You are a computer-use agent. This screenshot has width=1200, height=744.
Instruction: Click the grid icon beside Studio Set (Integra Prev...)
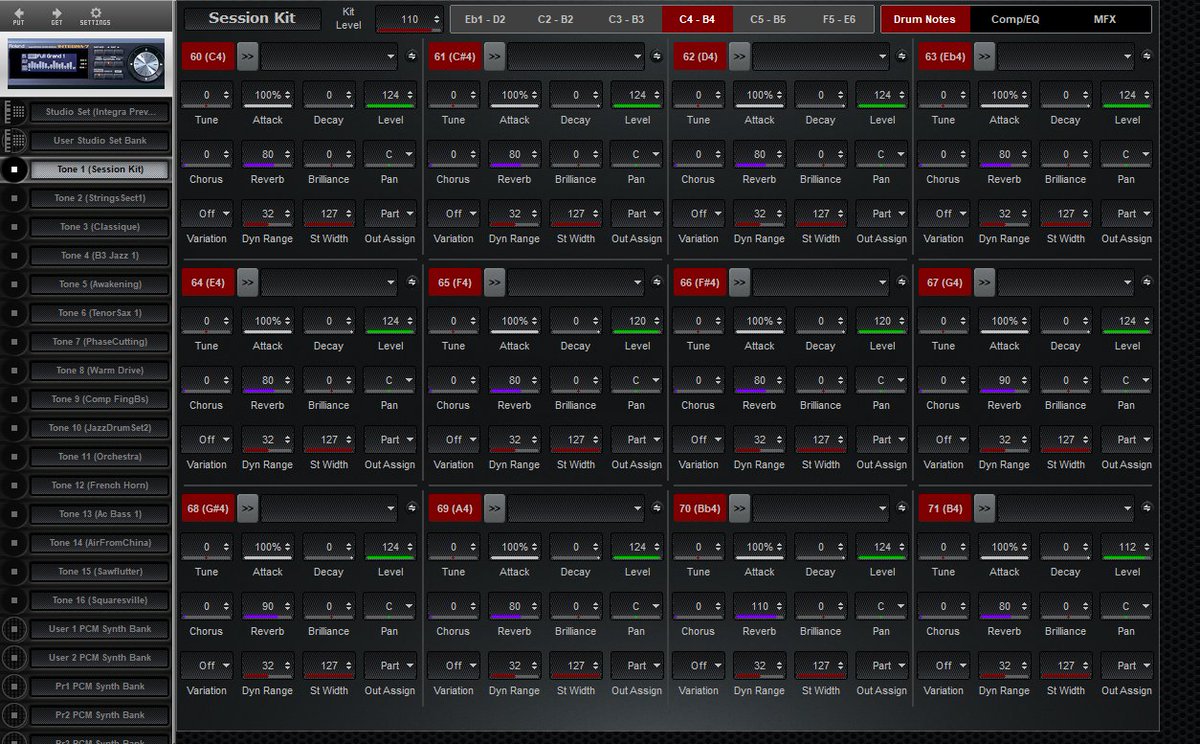tap(14, 111)
